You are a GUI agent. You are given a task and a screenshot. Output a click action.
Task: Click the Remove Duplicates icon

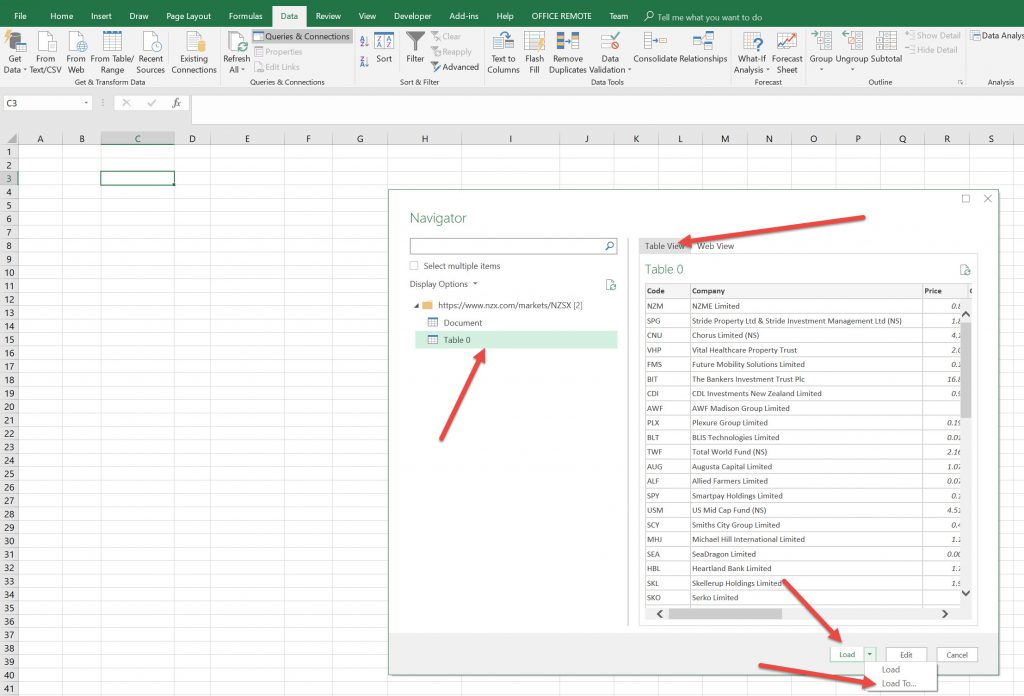567,42
